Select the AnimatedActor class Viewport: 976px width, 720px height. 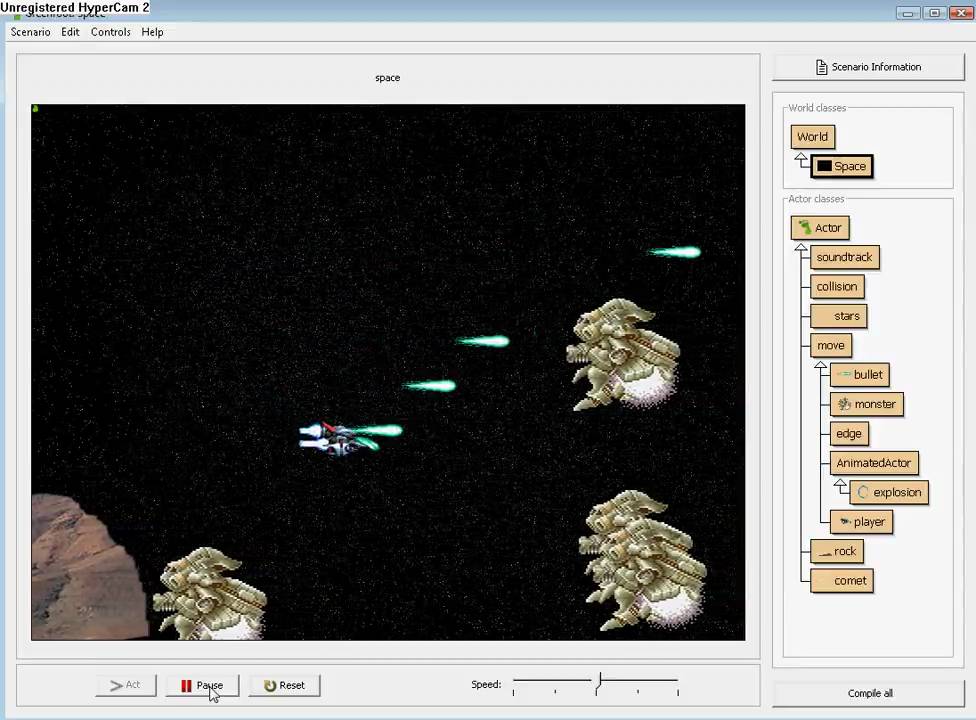pos(874,463)
